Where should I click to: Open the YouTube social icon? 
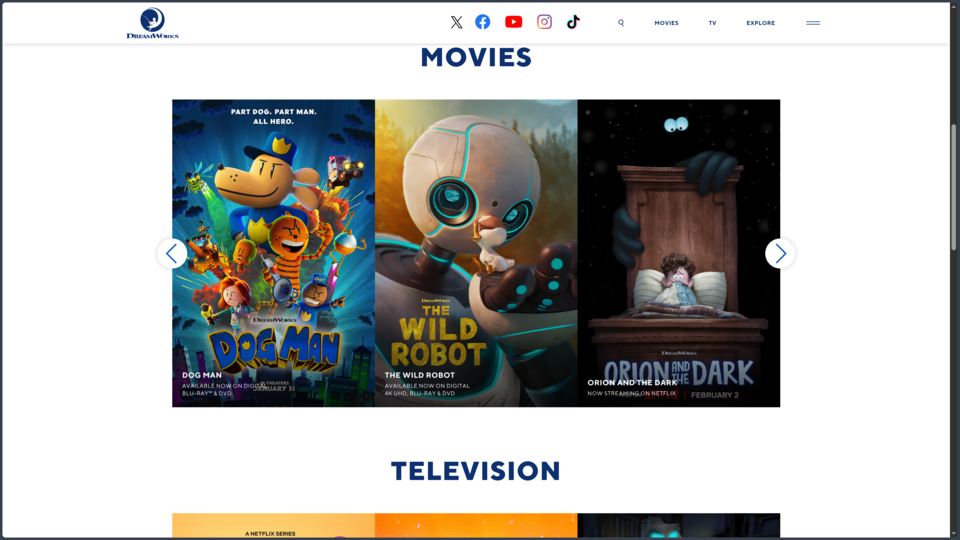pos(513,22)
